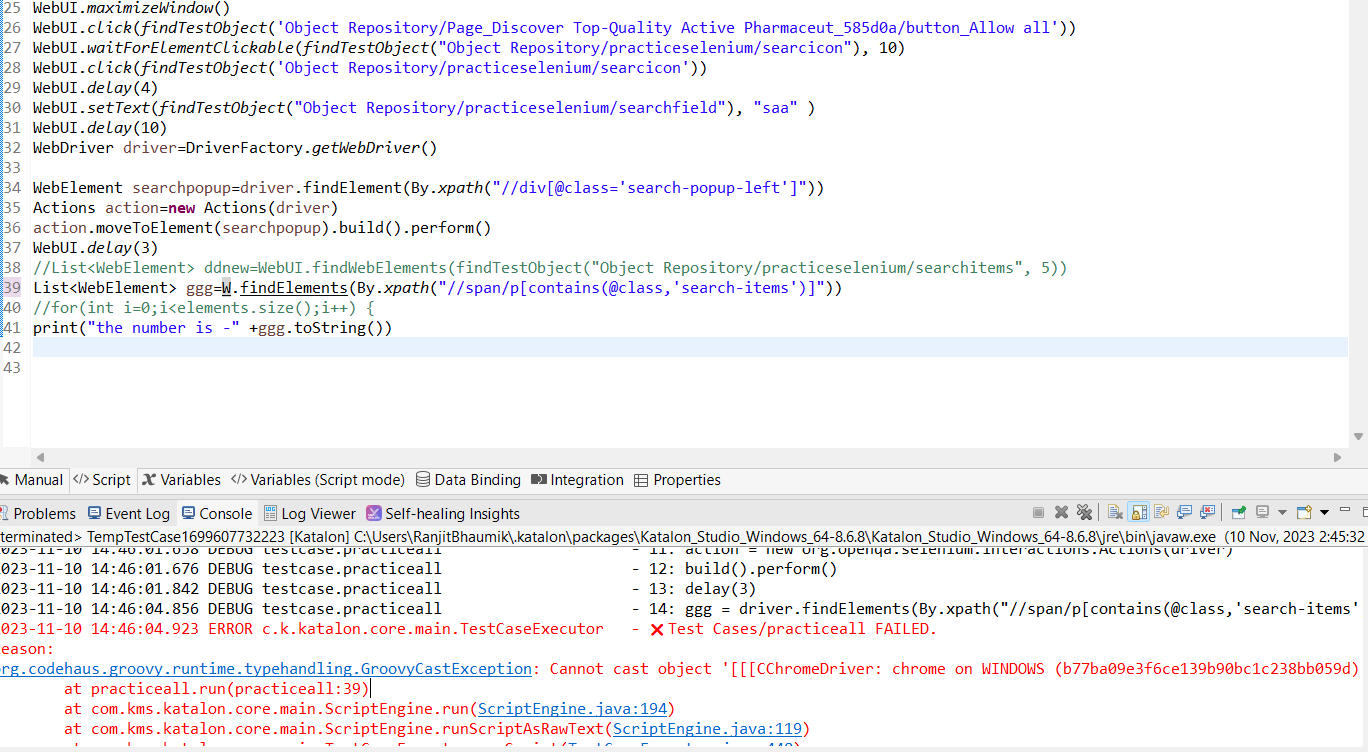Open the Display Selected Console dropdown arrow
1368x752 pixels.
(x=1282, y=512)
